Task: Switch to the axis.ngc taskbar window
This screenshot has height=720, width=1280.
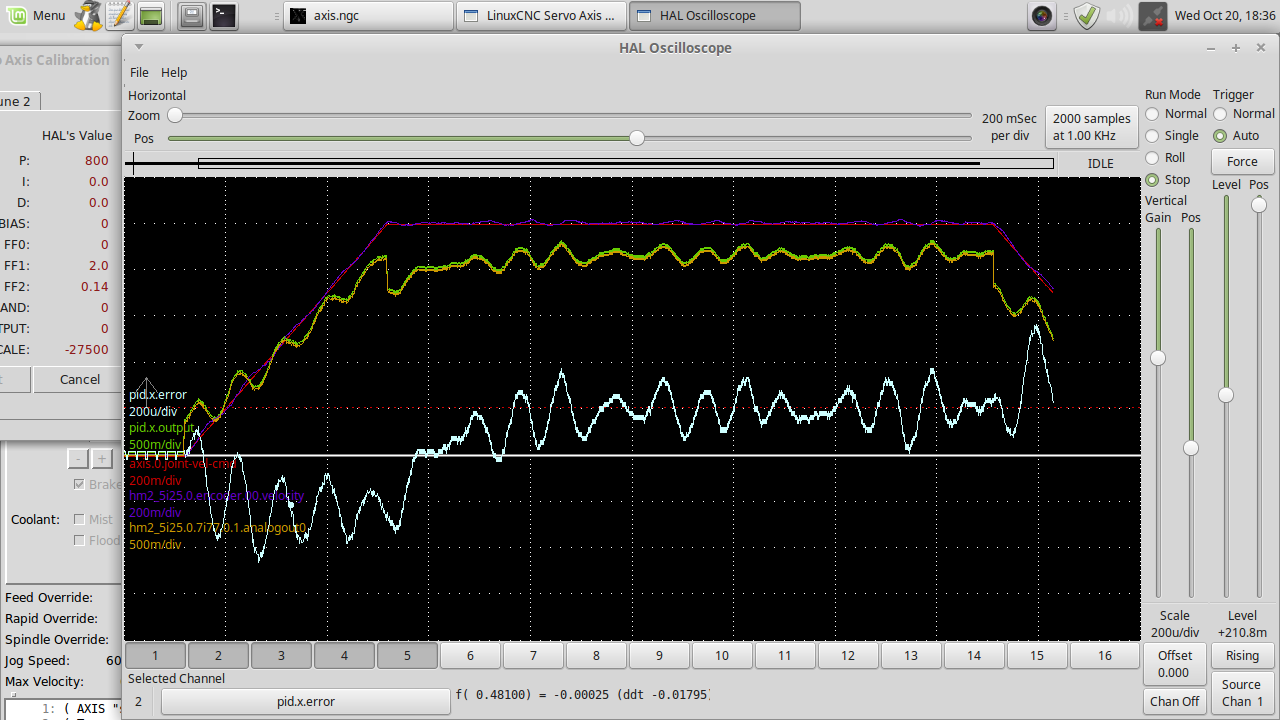Action: point(368,15)
